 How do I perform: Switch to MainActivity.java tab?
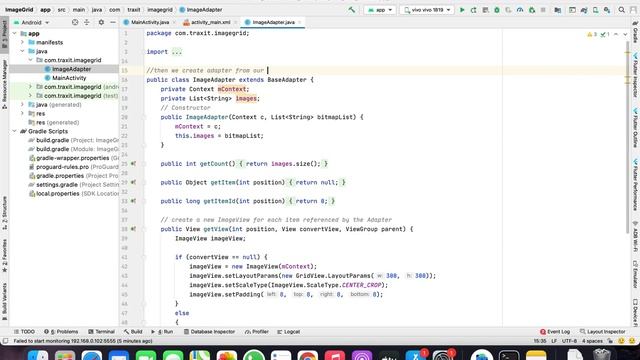pyautogui.click(x=150, y=22)
